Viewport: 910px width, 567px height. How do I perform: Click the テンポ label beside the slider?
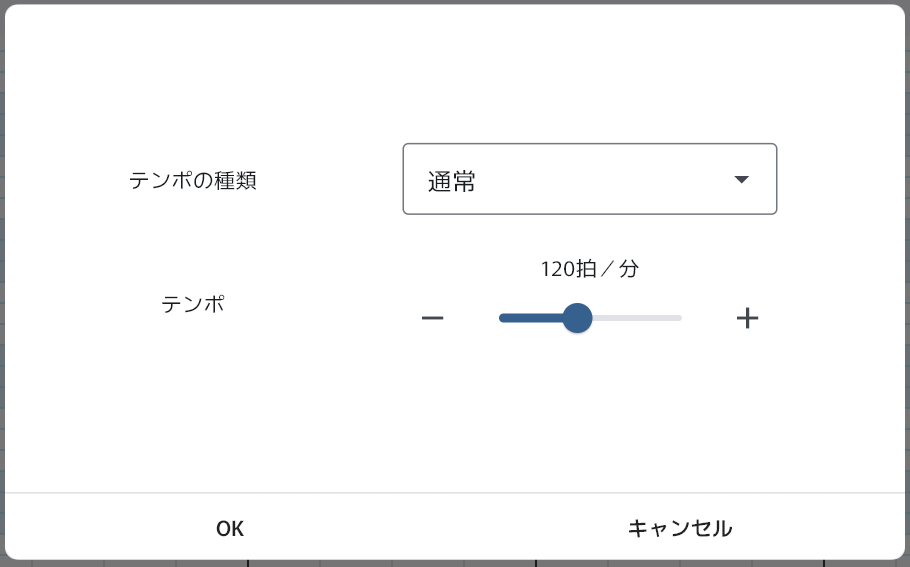point(193,304)
